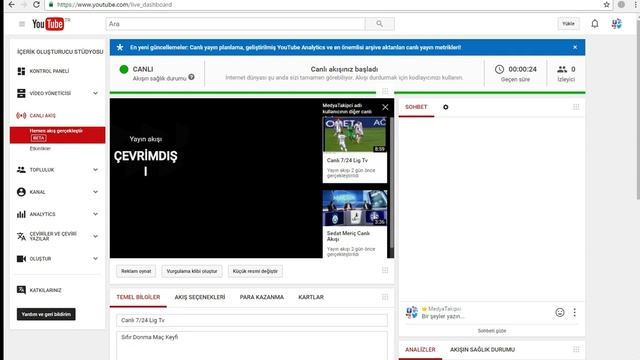Viewport: 640px width, 360px height.
Task: Click the İzleyici viewer count
Action: click(566, 74)
